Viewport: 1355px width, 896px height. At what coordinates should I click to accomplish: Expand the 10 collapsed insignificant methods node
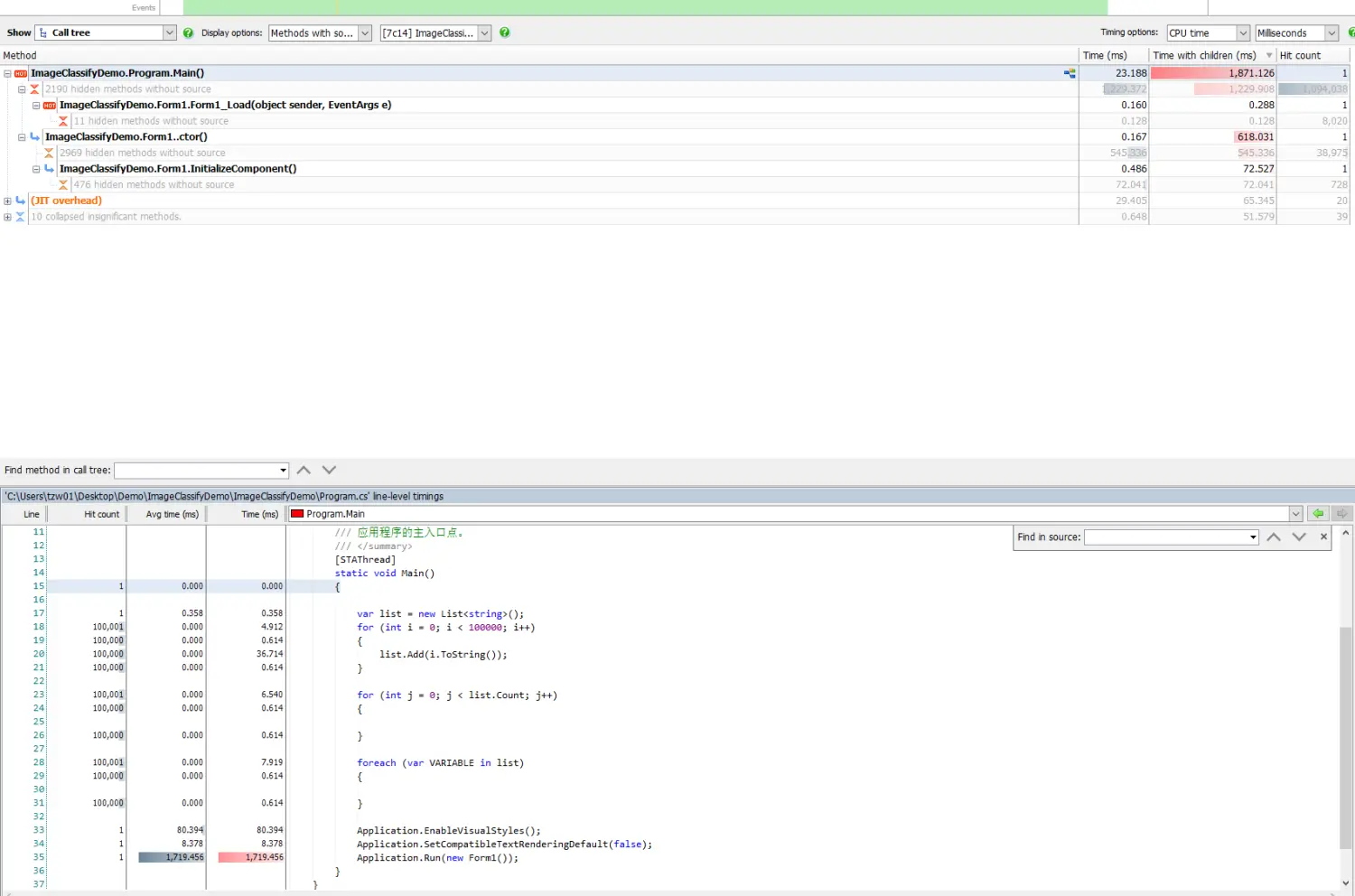pyautogui.click(x=7, y=217)
